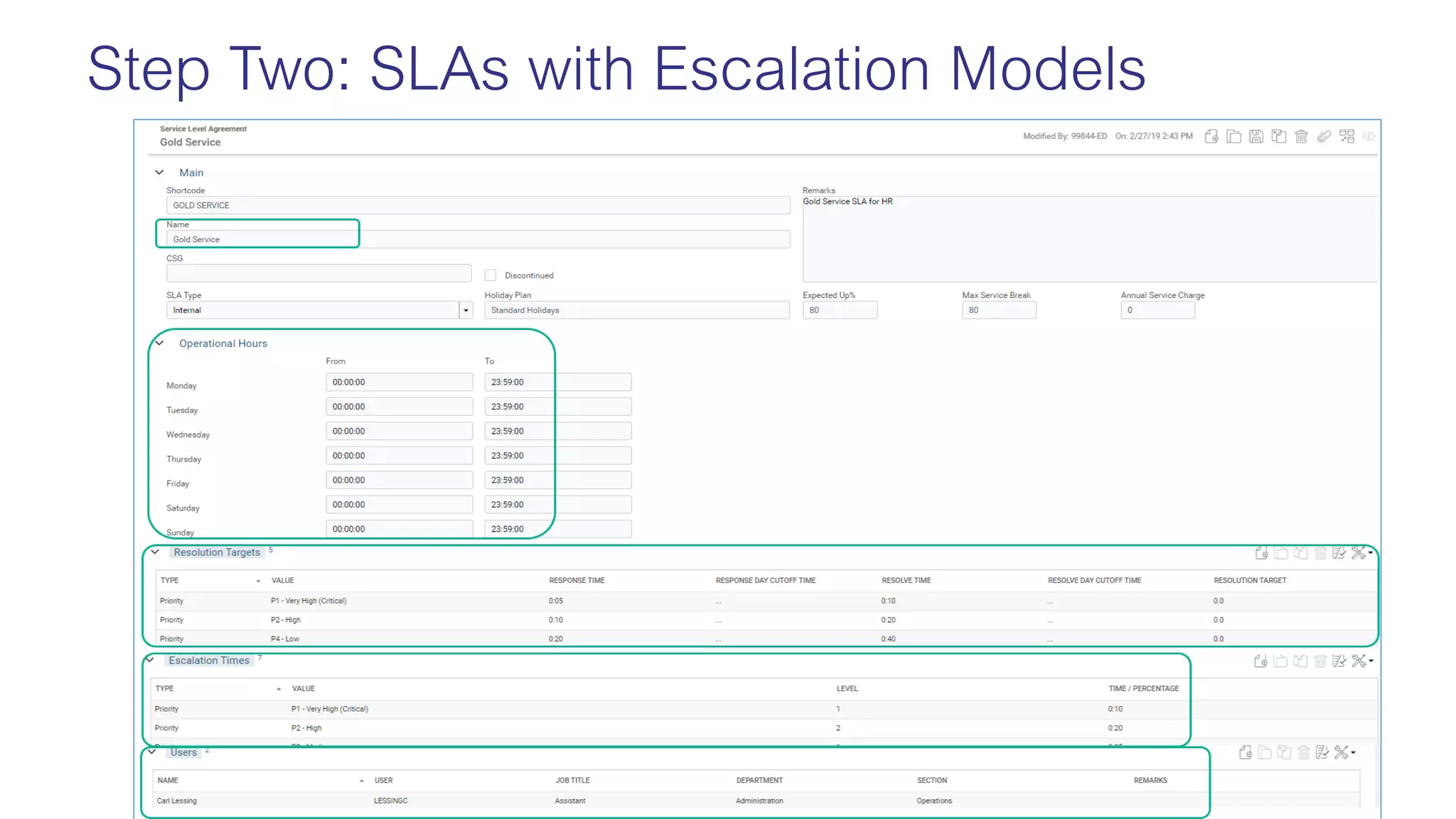Collapse the Resolution Targets section
This screenshot has height=819, width=1456.
[x=155, y=552]
